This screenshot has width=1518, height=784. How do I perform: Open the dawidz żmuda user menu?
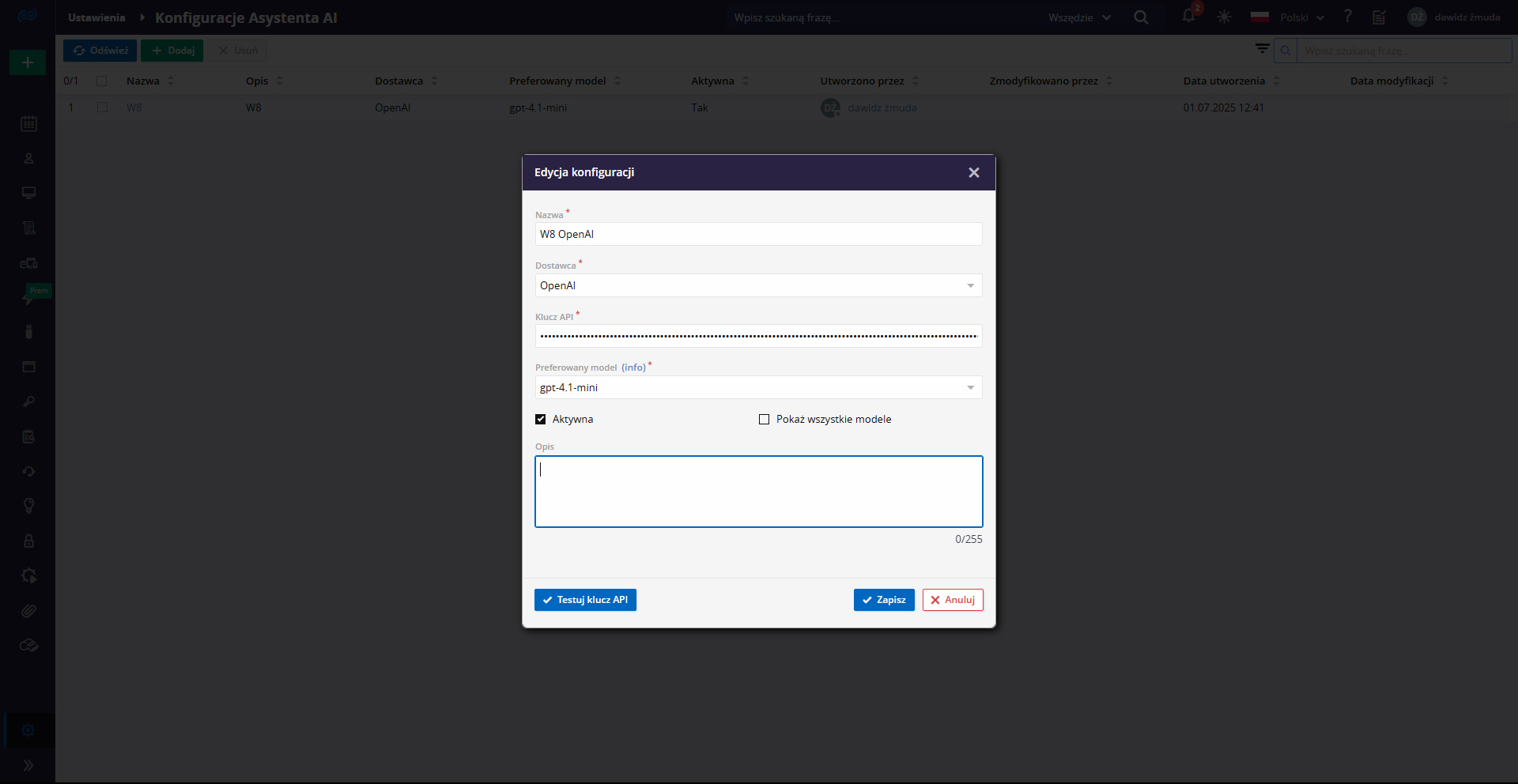[1454, 17]
